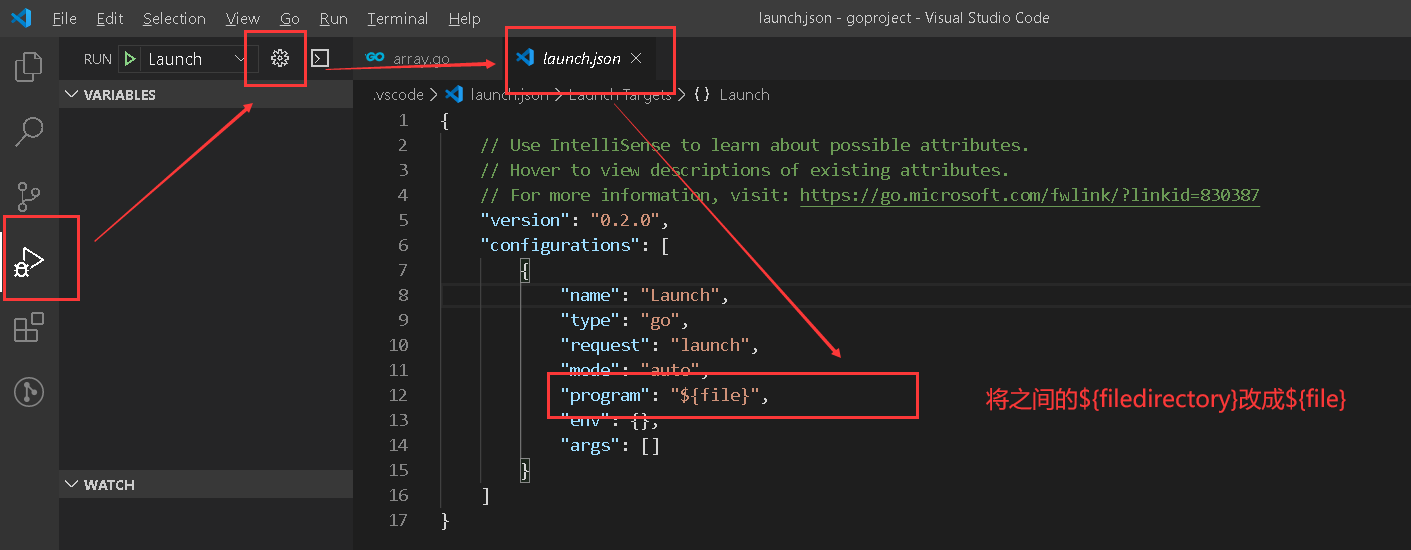The height and width of the screenshot is (550, 1411).
Task: Open the Search view icon
Action: 29,130
